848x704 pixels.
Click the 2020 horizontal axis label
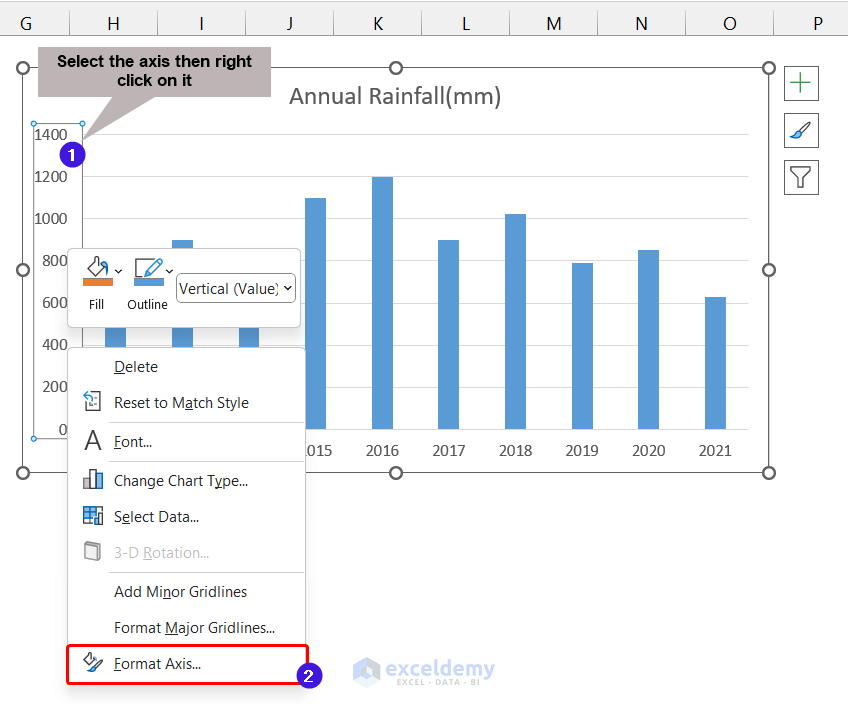point(648,450)
